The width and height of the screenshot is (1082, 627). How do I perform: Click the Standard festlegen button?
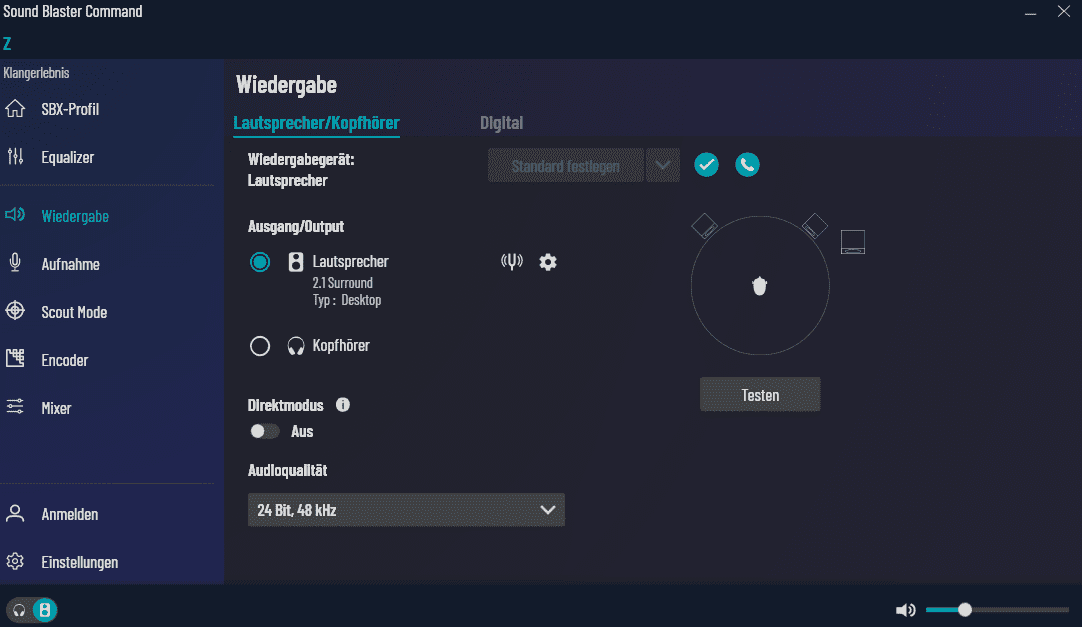tap(566, 166)
